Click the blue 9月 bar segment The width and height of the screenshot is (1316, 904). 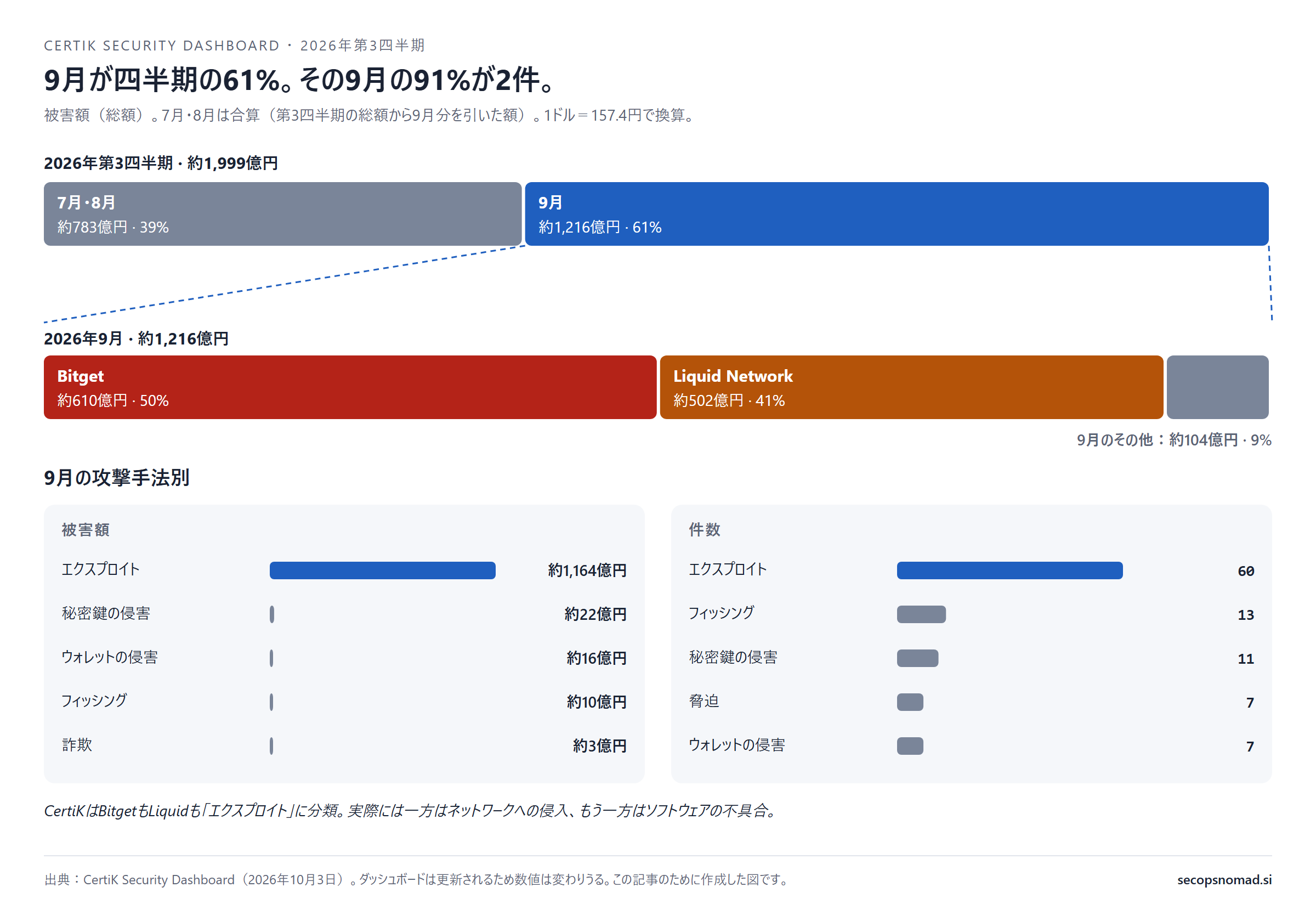(x=897, y=213)
